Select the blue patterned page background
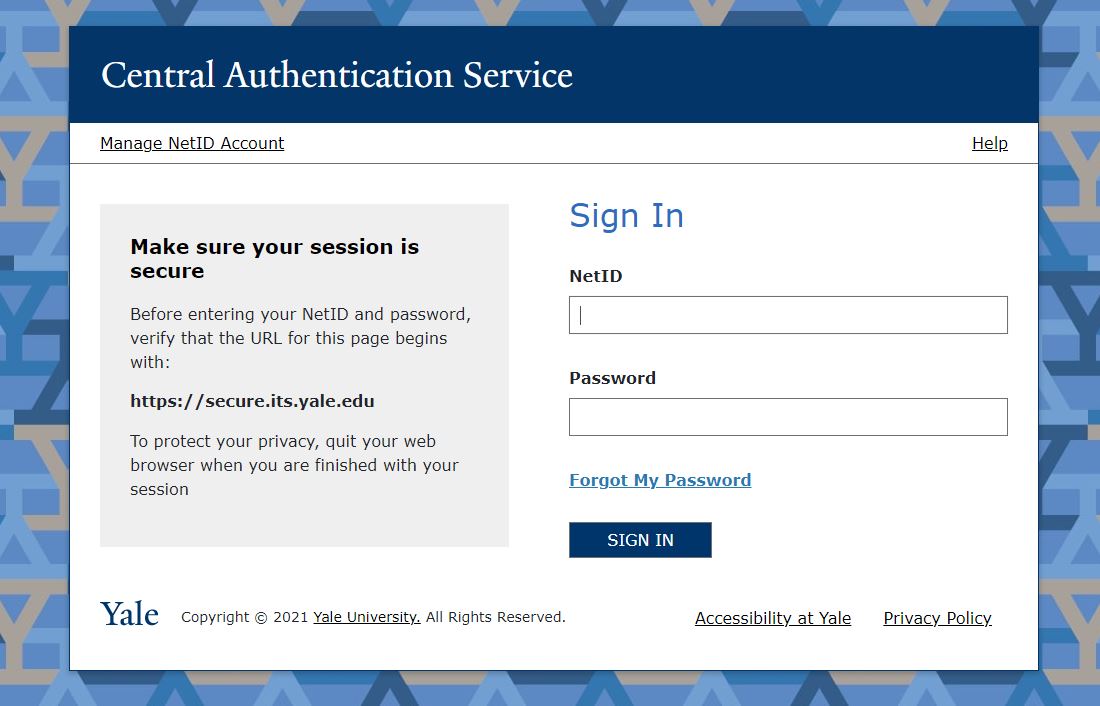Screen dimensions: 1100x706 33,350
